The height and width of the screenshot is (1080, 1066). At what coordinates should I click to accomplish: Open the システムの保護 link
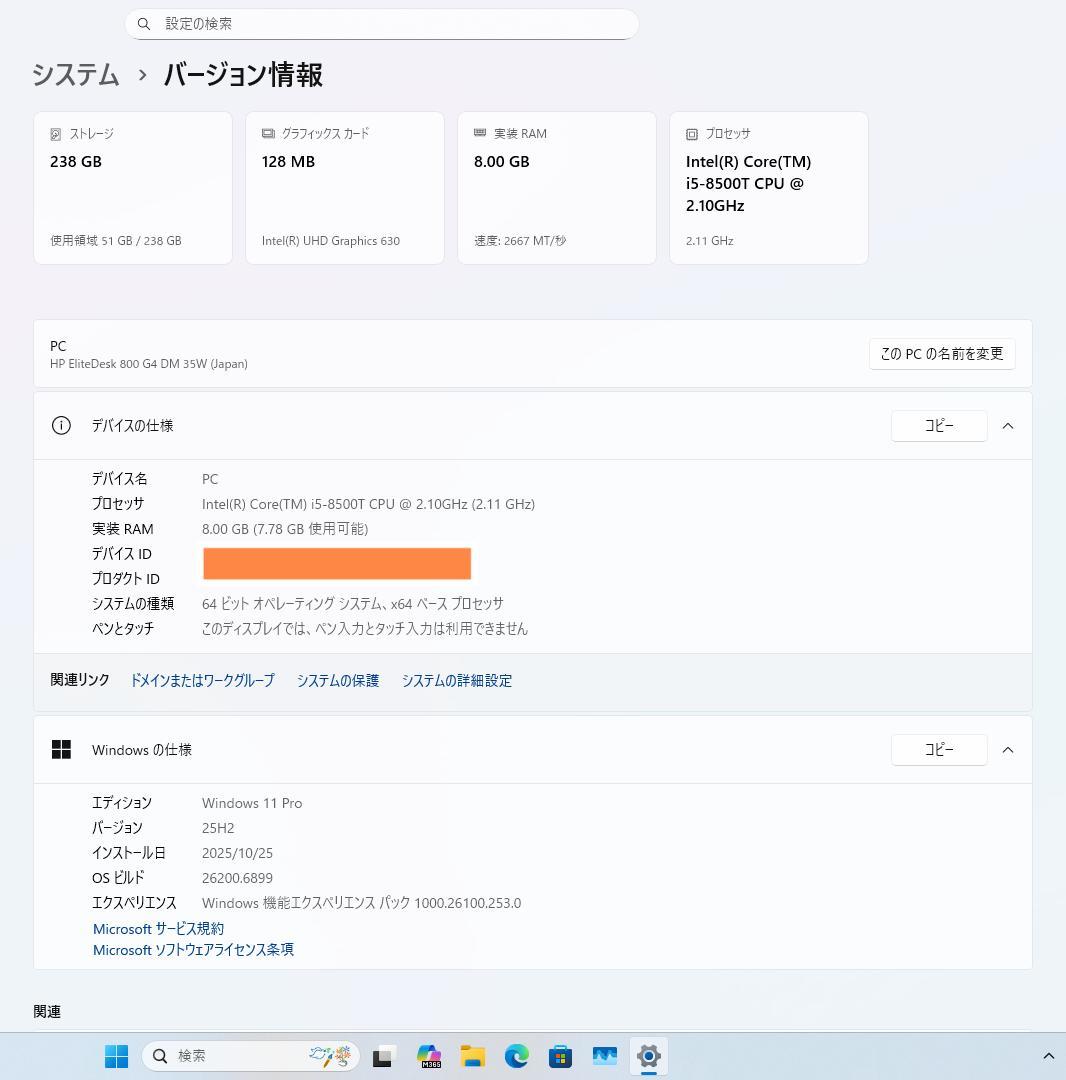(x=338, y=680)
